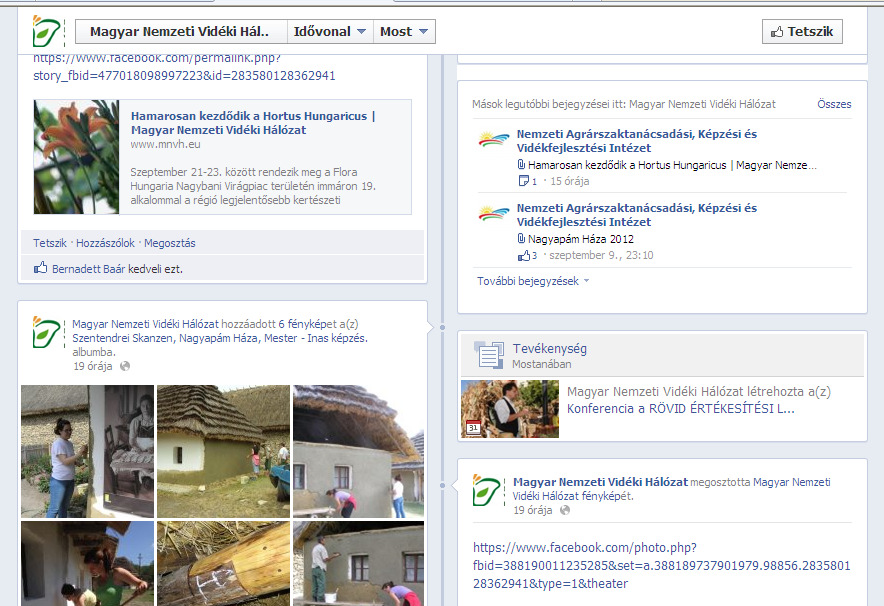This screenshot has height=606, width=884.
Task: Click the thumbs-up icon beside Bernadett Baár
Action: (41, 268)
